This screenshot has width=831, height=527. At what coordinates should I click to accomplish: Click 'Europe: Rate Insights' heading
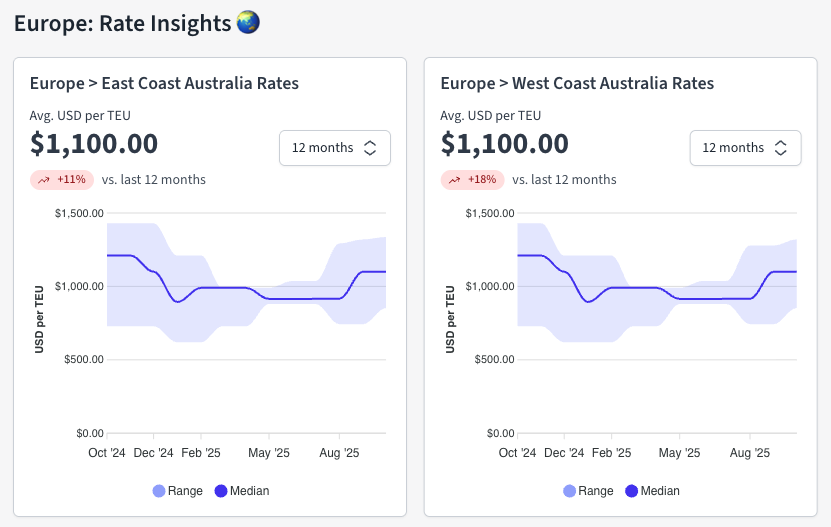click(x=122, y=23)
